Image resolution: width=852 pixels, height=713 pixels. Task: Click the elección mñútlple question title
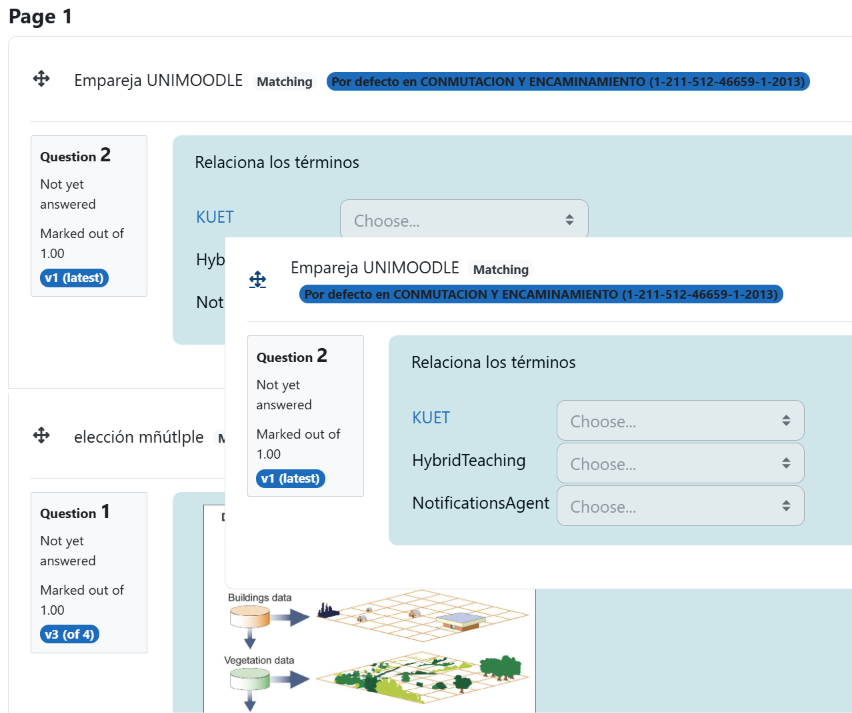point(139,437)
